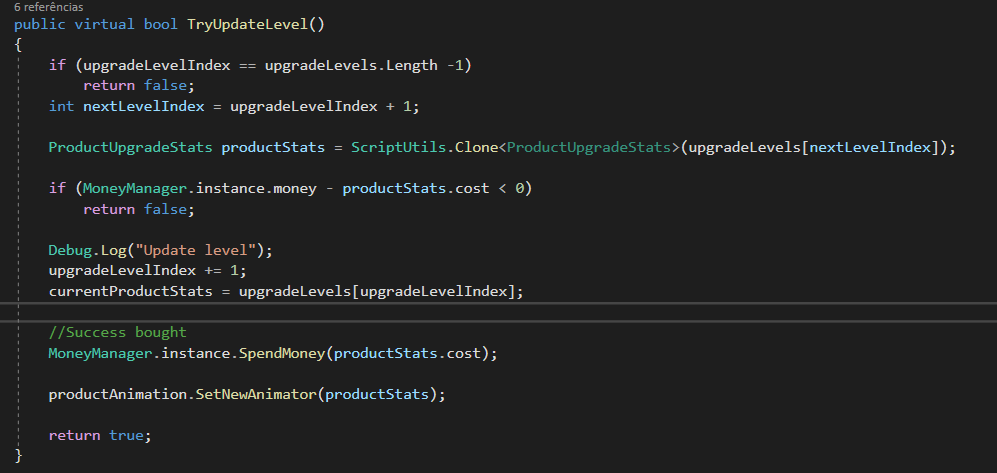Viewport: 997px width, 473px height.
Task: Click the productStats variable declaration
Action: pyautogui.click(x=273, y=147)
